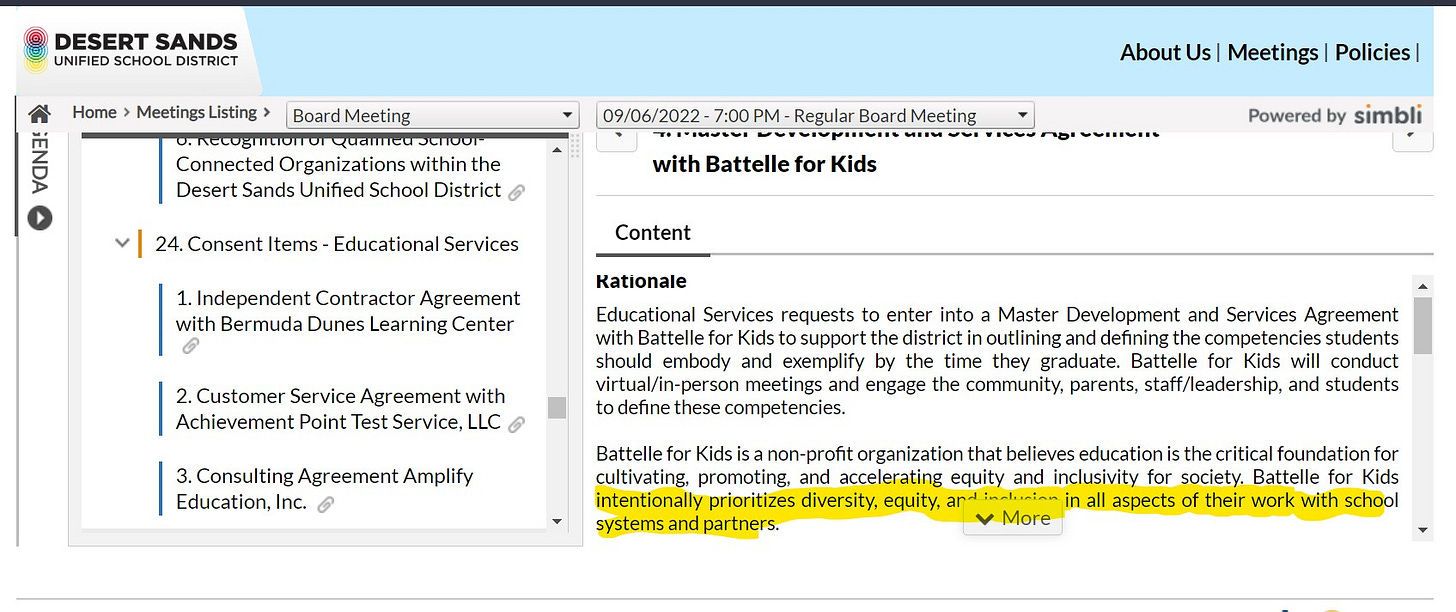Click the content pane scroll up arrow
Viewport: 1456px width, 612px height.
point(1423,286)
